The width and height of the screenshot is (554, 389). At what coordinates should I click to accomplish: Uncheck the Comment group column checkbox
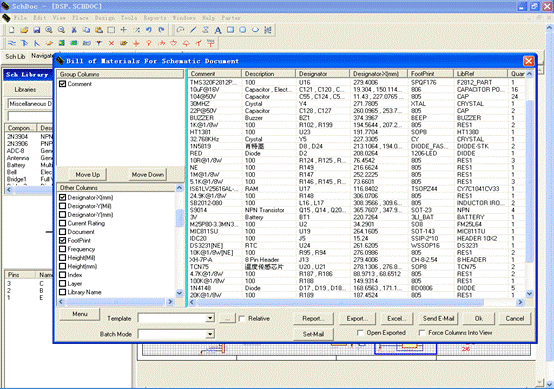coord(63,84)
